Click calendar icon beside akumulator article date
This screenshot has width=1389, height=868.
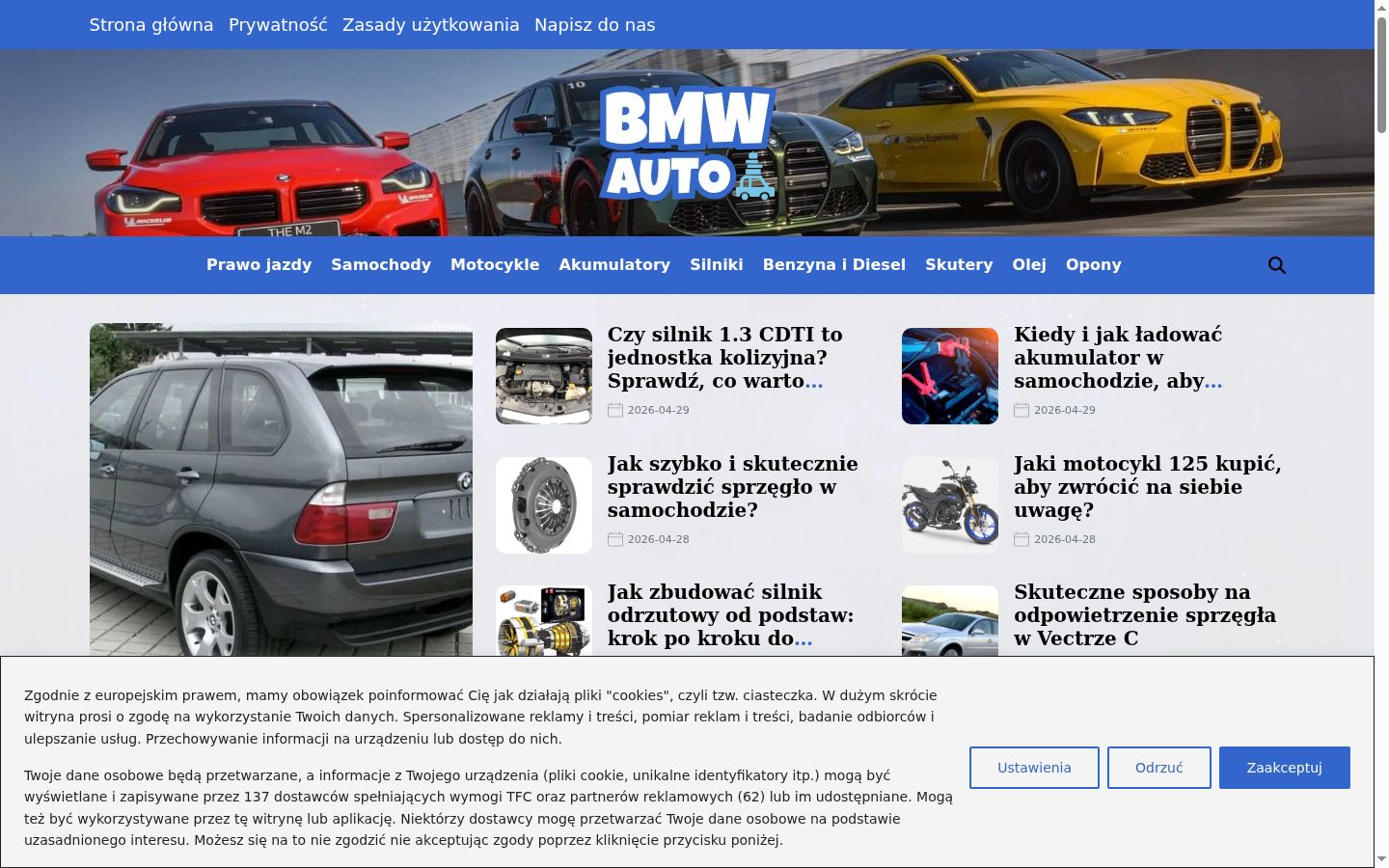tap(1021, 410)
